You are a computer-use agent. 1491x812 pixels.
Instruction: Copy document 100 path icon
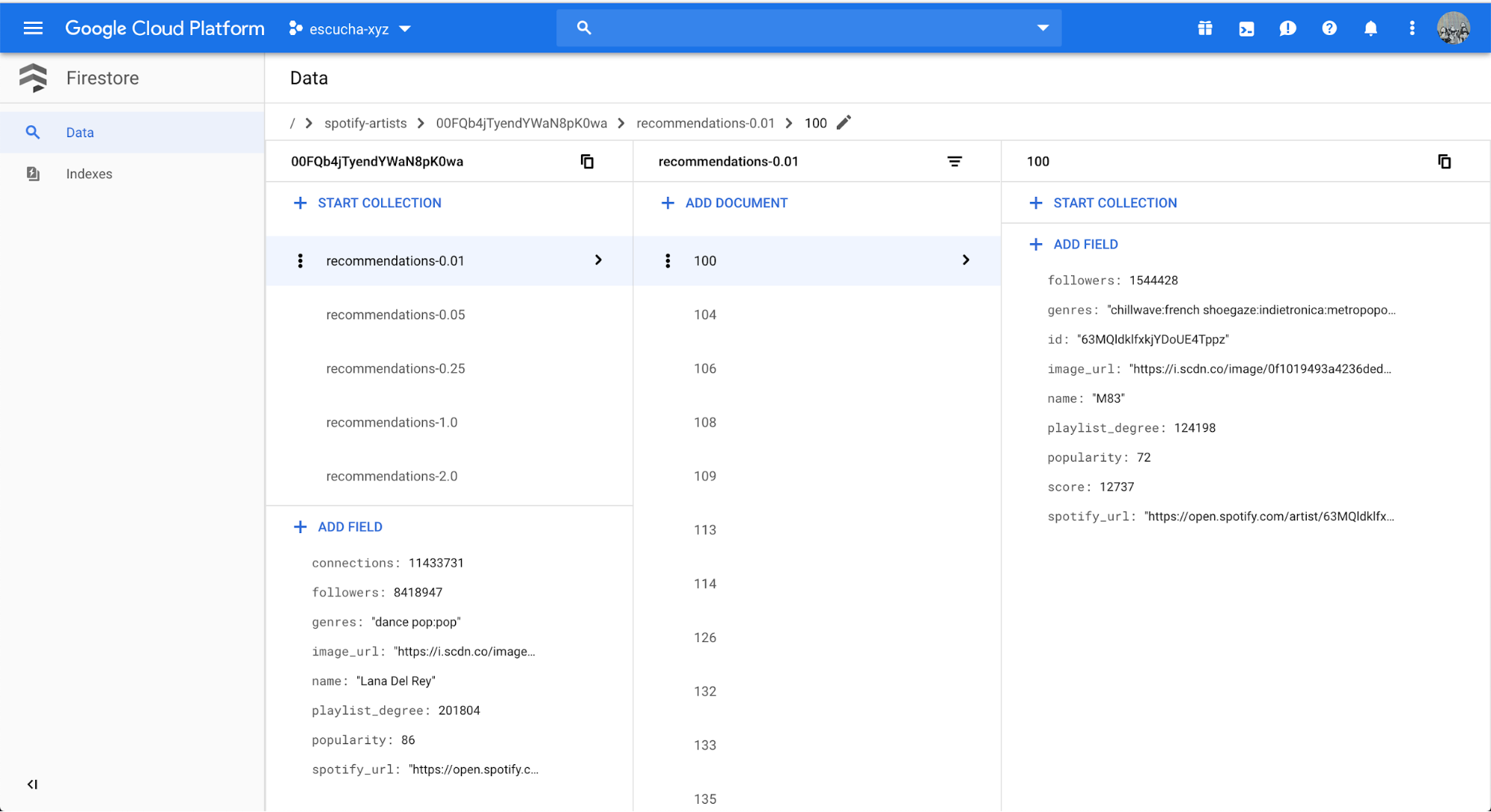click(1445, 161)
